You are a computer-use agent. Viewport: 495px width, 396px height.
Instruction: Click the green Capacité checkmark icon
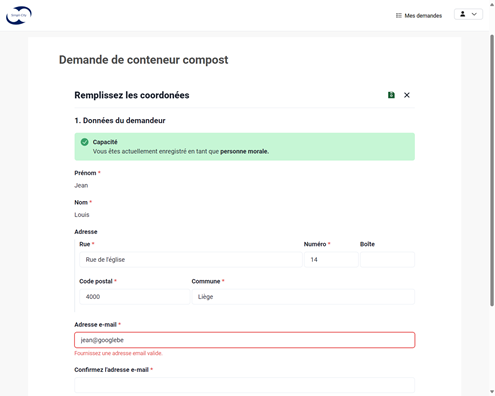click(x=85, y=142)
